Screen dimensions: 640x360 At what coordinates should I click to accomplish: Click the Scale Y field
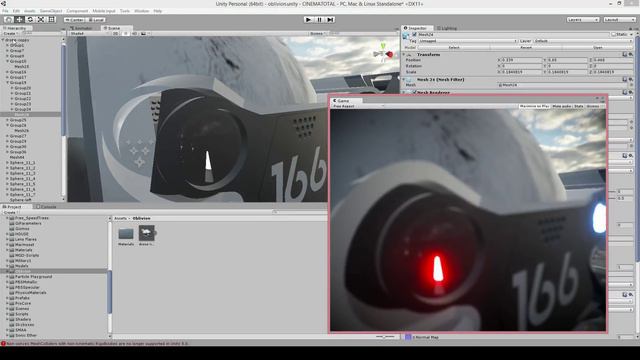click(567, 72)
